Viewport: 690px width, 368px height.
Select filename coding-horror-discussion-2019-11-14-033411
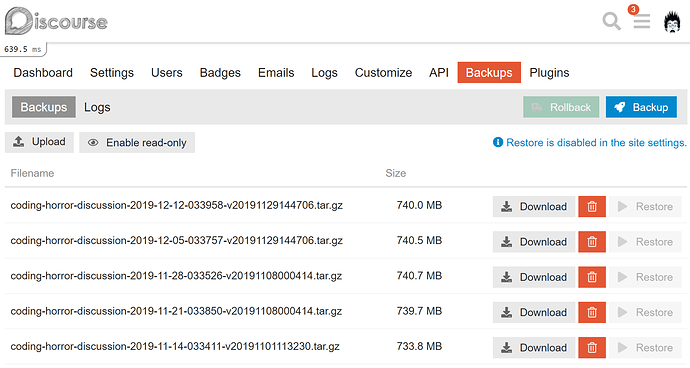[175, 346]
